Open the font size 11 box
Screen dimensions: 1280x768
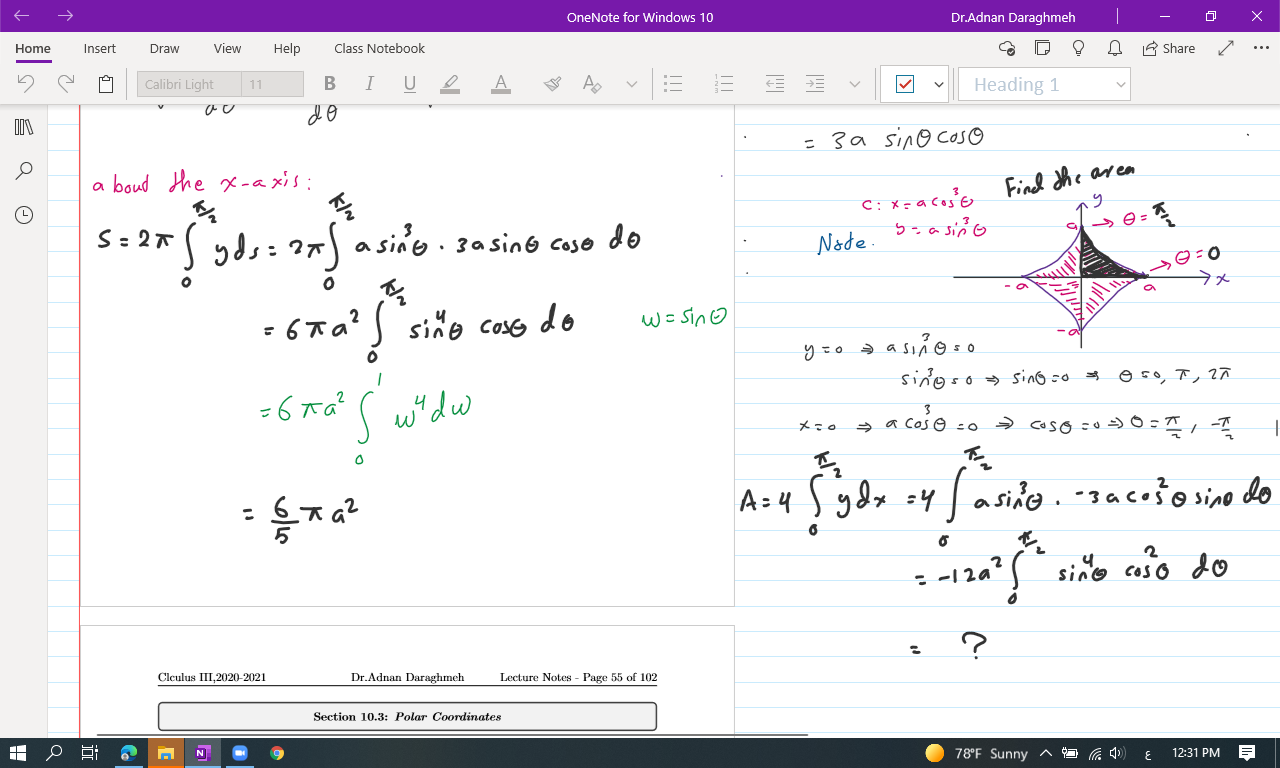point(272,84)
